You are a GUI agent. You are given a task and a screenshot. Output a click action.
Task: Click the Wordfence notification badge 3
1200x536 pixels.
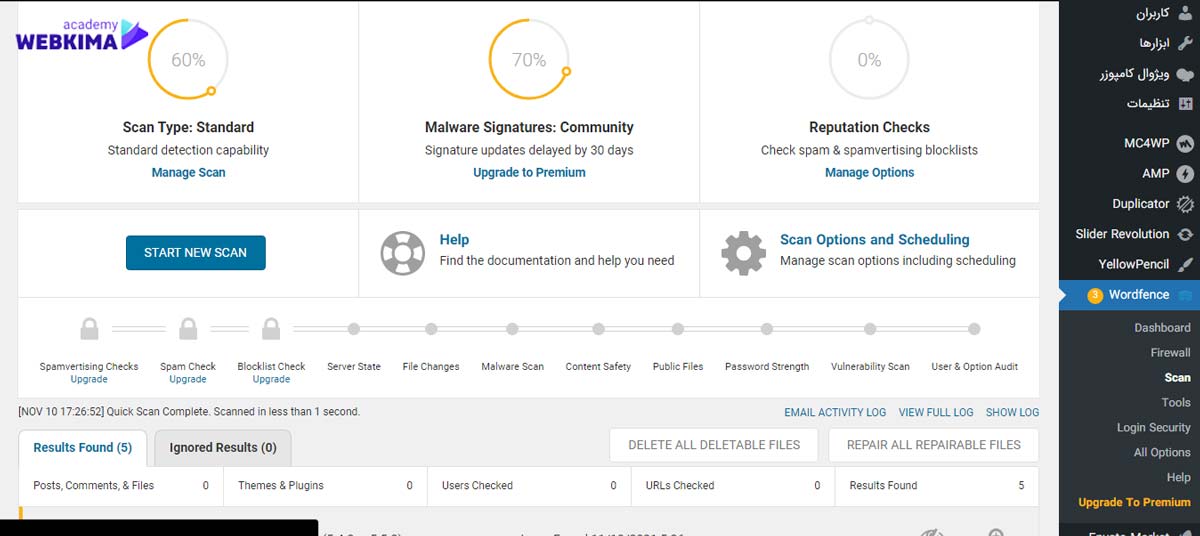(x=1094, y=295)
